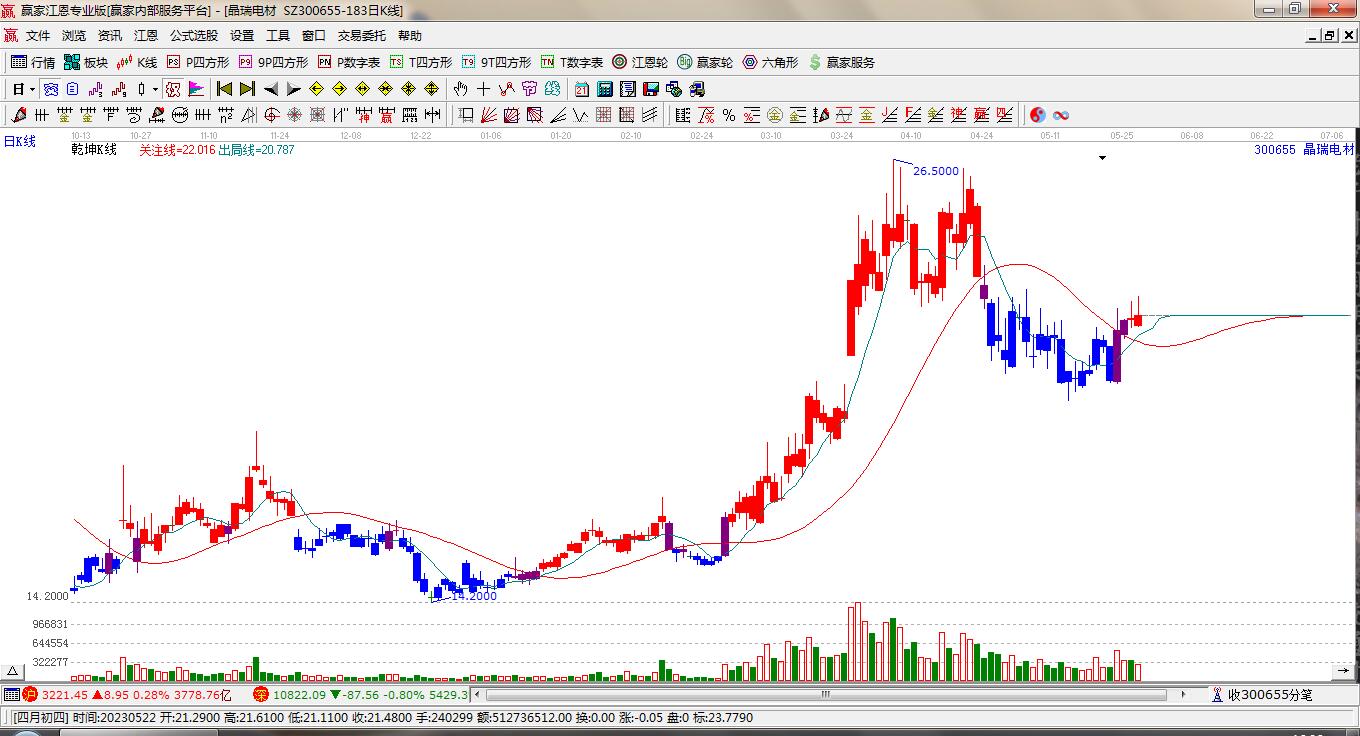Click the 出局线=20.787 value

pyautogui.click(x=256, y=150)
